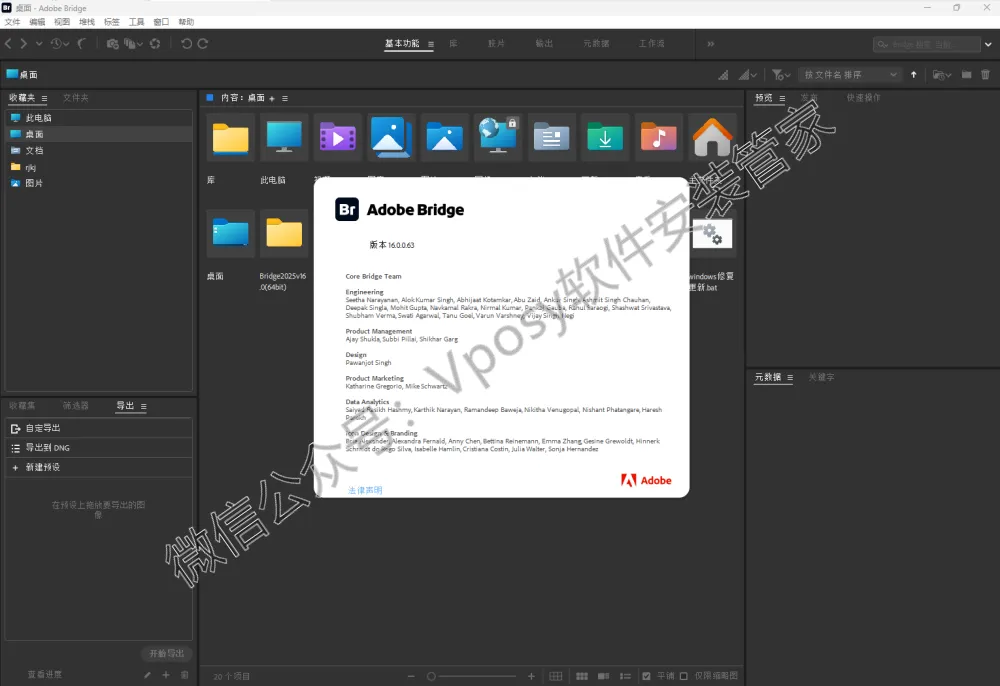This screenshot has height=686, width=1000.
Task: Click the 法律声明 link
Action: pyautogui.click(x=365, y=490)
